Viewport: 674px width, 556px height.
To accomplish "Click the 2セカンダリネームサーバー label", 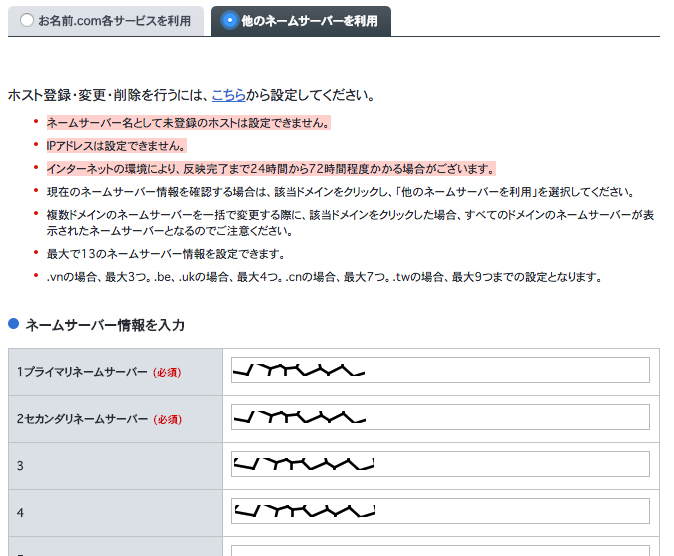I will pos(82,418).
